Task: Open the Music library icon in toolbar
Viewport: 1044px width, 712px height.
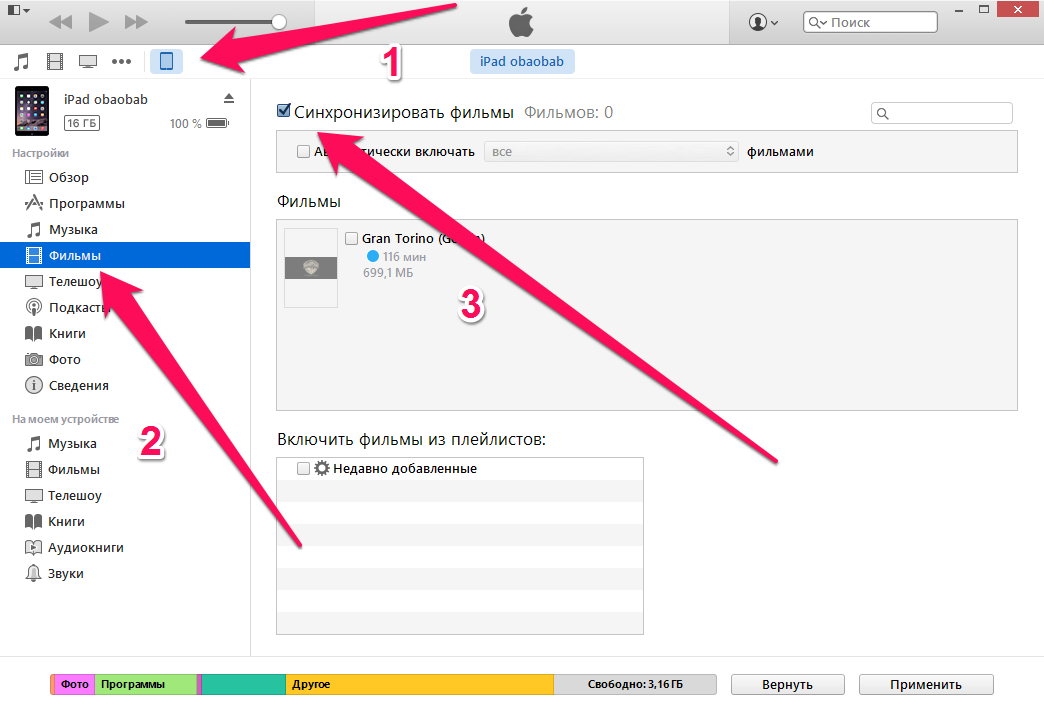Action: (x=21, y=62)
